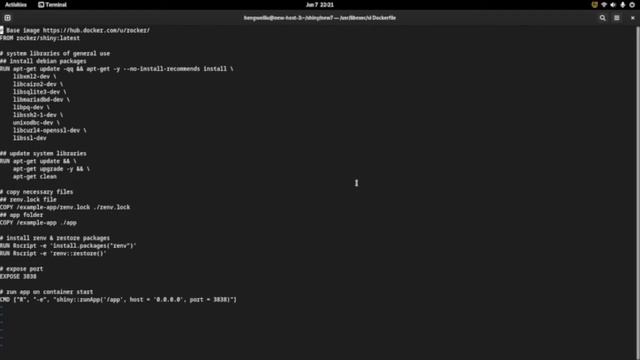The width and height of the screenshot is (640, 360).
Task: Close the terminal window
Action: click(633, 18)
